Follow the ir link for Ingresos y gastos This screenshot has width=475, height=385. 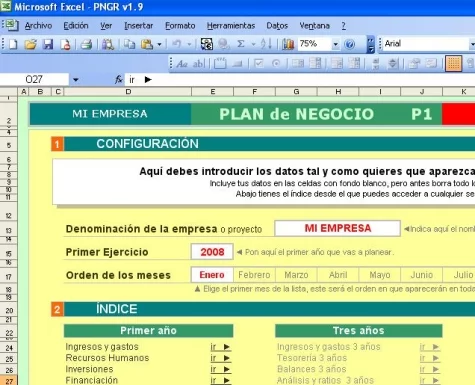pos(220,347)
